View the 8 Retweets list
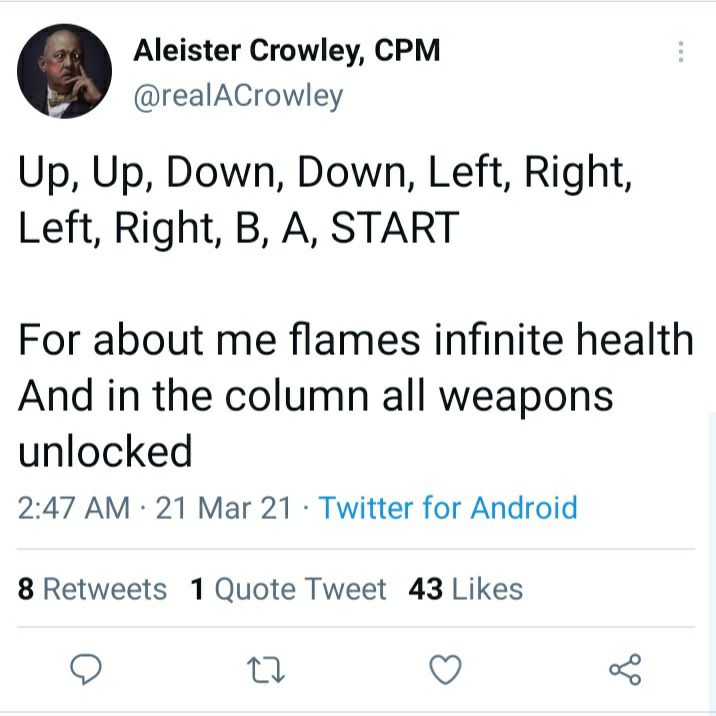 [x=93, y=589]
